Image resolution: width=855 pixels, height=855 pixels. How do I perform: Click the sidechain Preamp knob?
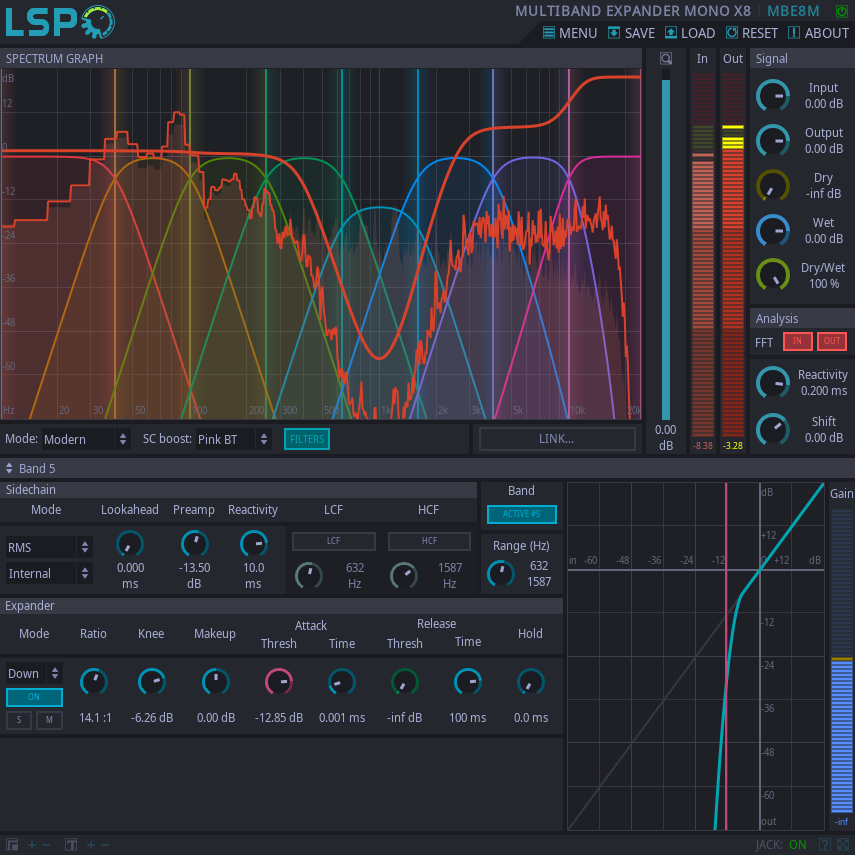(x=195, y=544)
